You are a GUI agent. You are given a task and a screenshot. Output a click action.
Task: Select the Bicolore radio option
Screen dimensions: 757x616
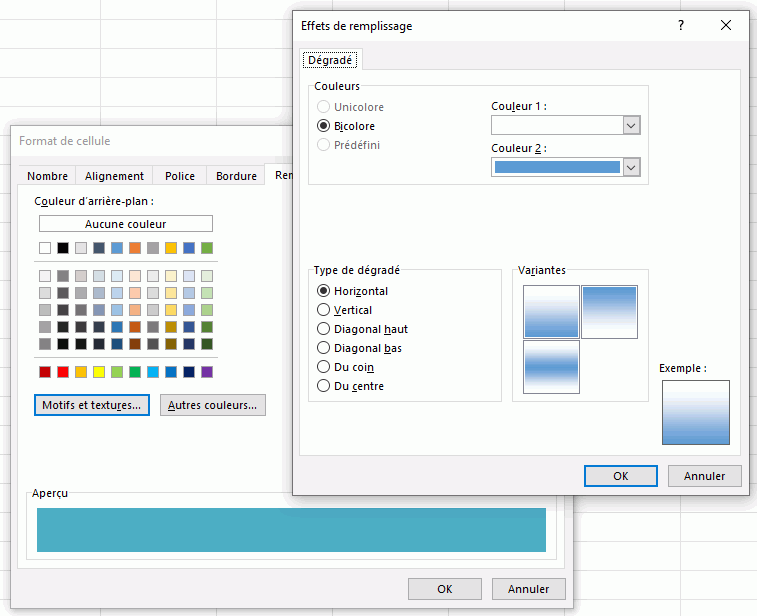[x=323, y=126]
